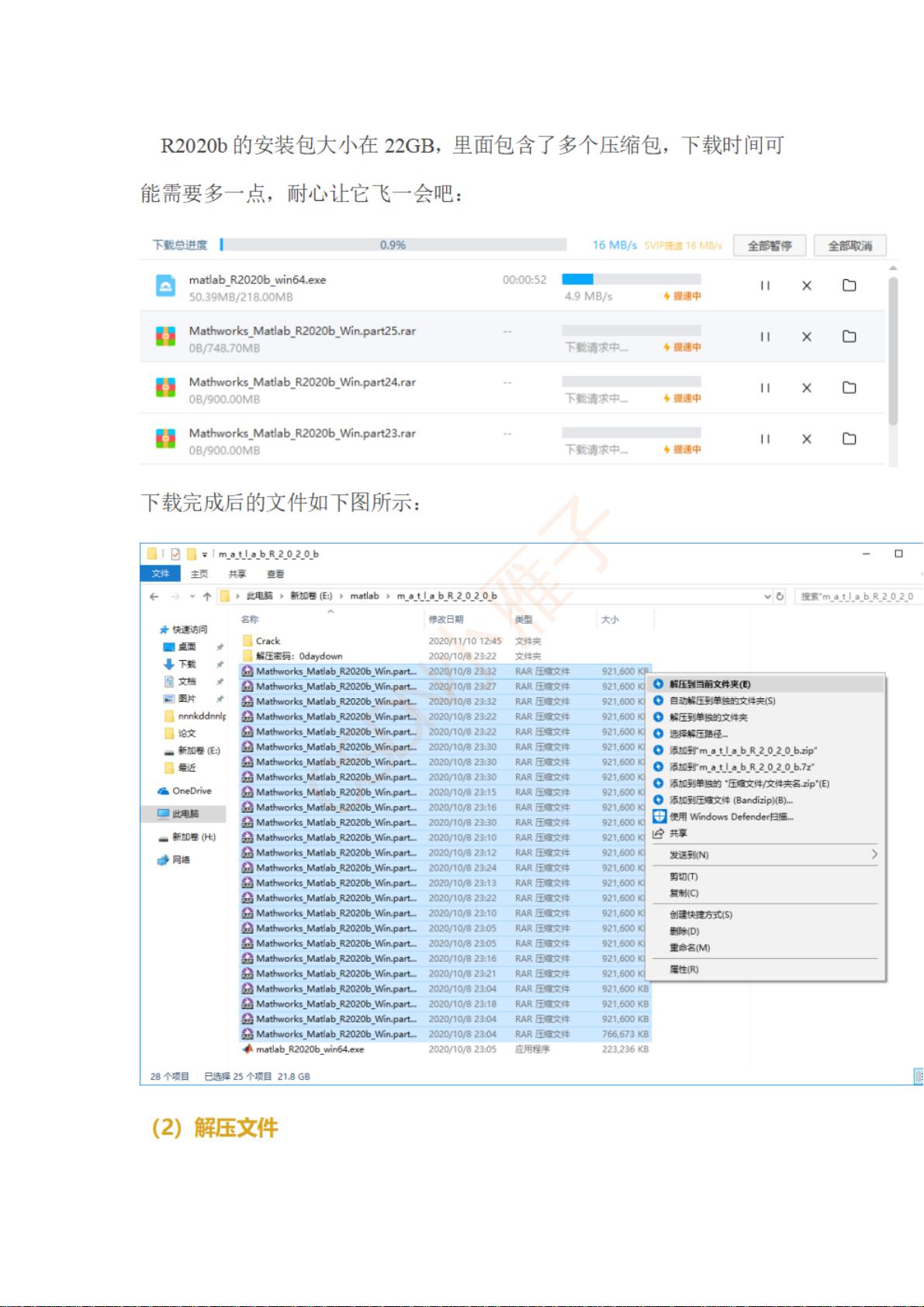This screenshot has width=924, height=1307.
Task: Cancel the part23.rar download
Action: click(x=807, y=439)
